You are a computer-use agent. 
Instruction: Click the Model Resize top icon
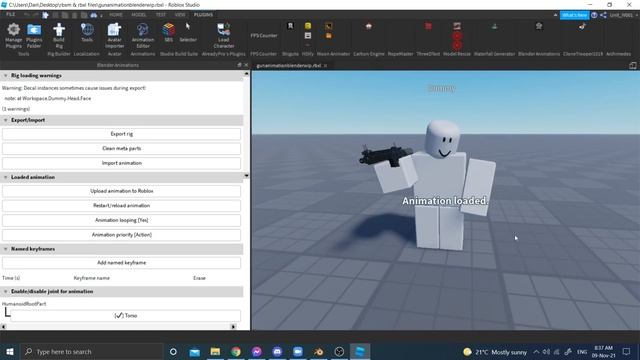(x=457, y=26)
